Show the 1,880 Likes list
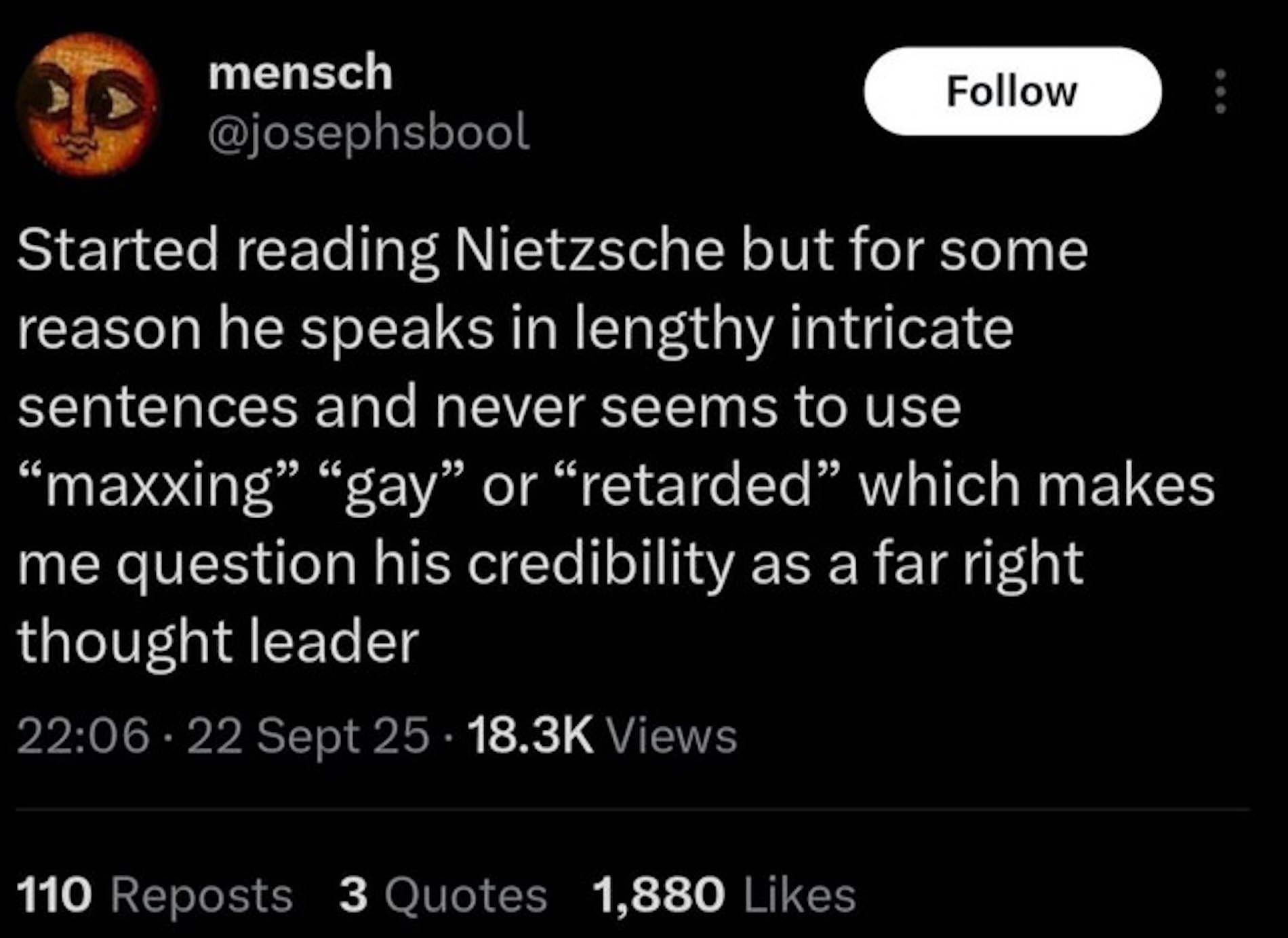Viewport: 1288px width, 938px height. [x=724, y=895]
